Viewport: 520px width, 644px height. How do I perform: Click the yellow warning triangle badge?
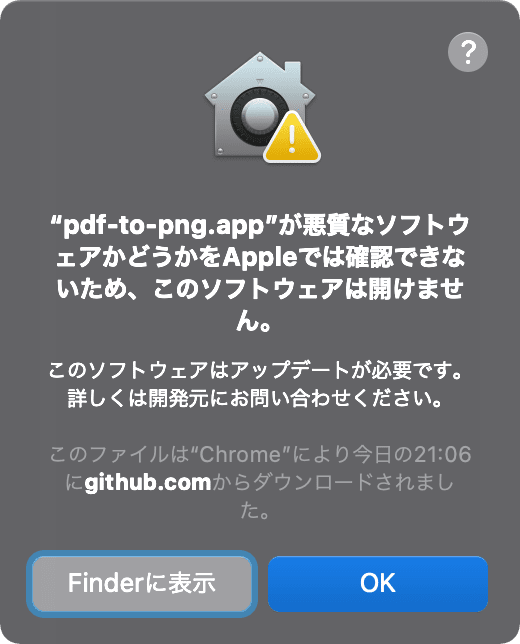coord(292,138)
